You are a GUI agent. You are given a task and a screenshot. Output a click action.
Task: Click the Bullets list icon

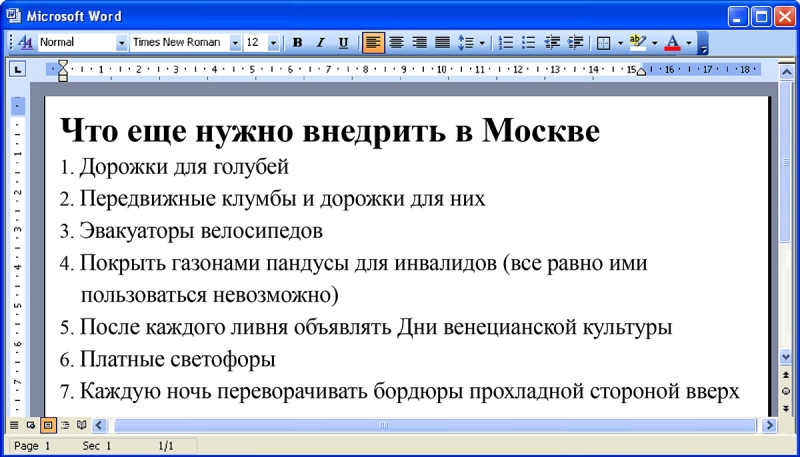(x=529, y=43)
